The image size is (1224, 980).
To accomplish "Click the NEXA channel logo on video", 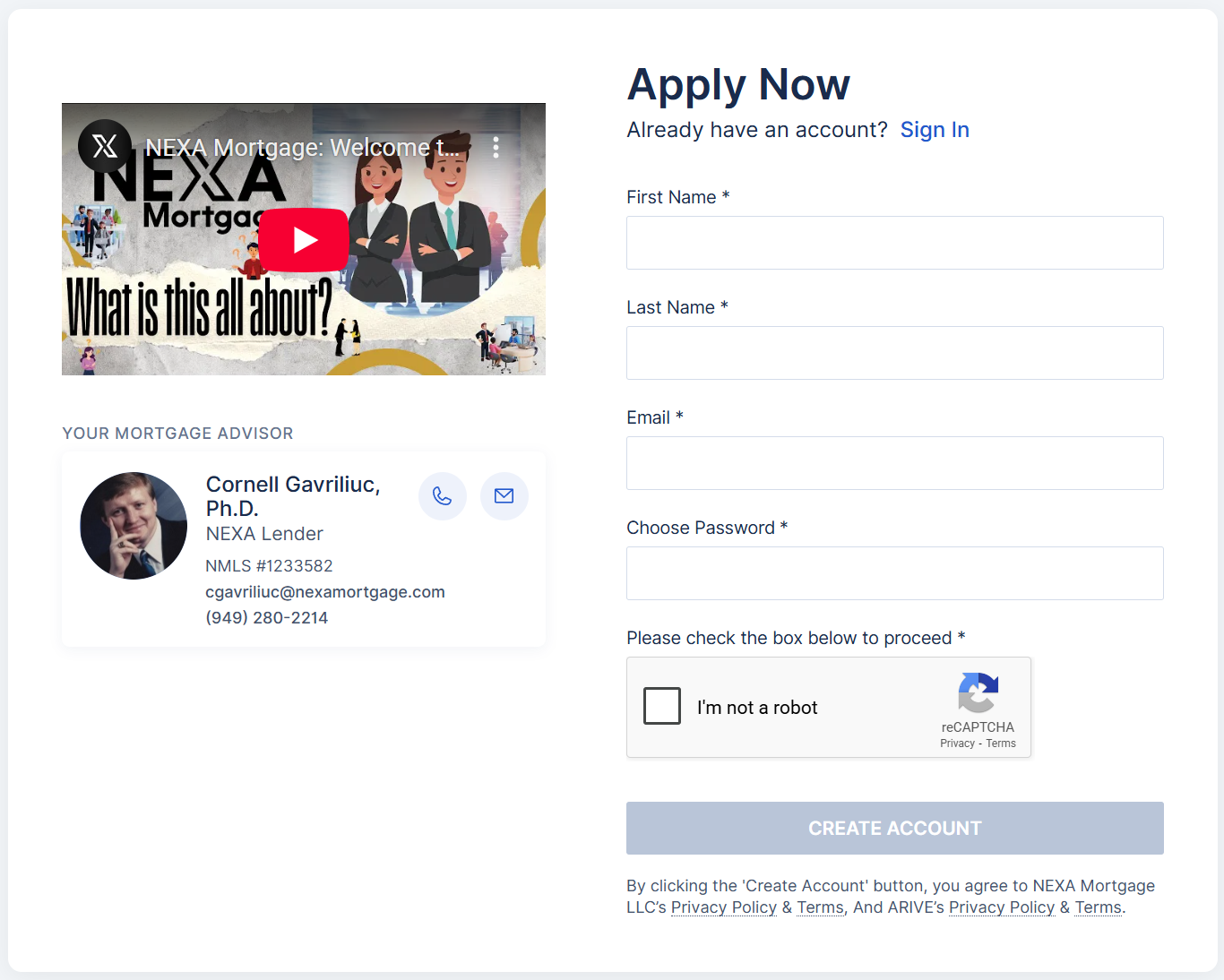I will click(105, 146).
